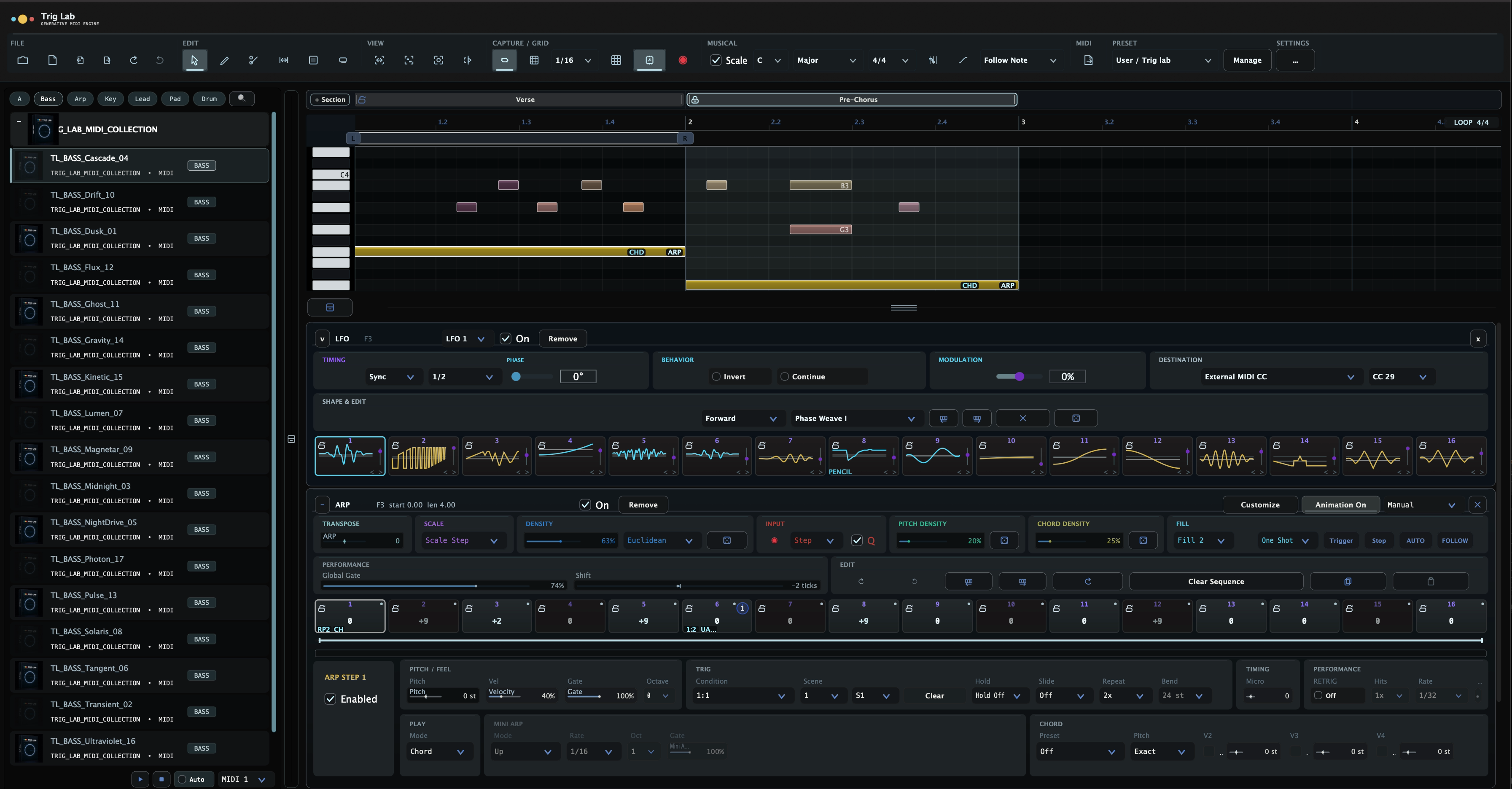Toggle the ARP Step 1 Enabled checkbox
The height and width of the screenshot is (789, 1512).
click(x=331, y=699)
